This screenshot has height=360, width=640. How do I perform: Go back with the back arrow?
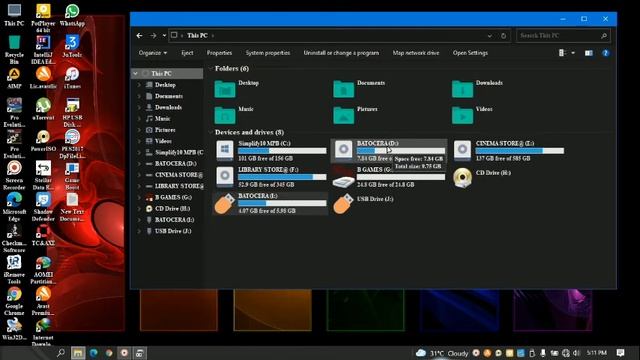(x=140, y=36)
